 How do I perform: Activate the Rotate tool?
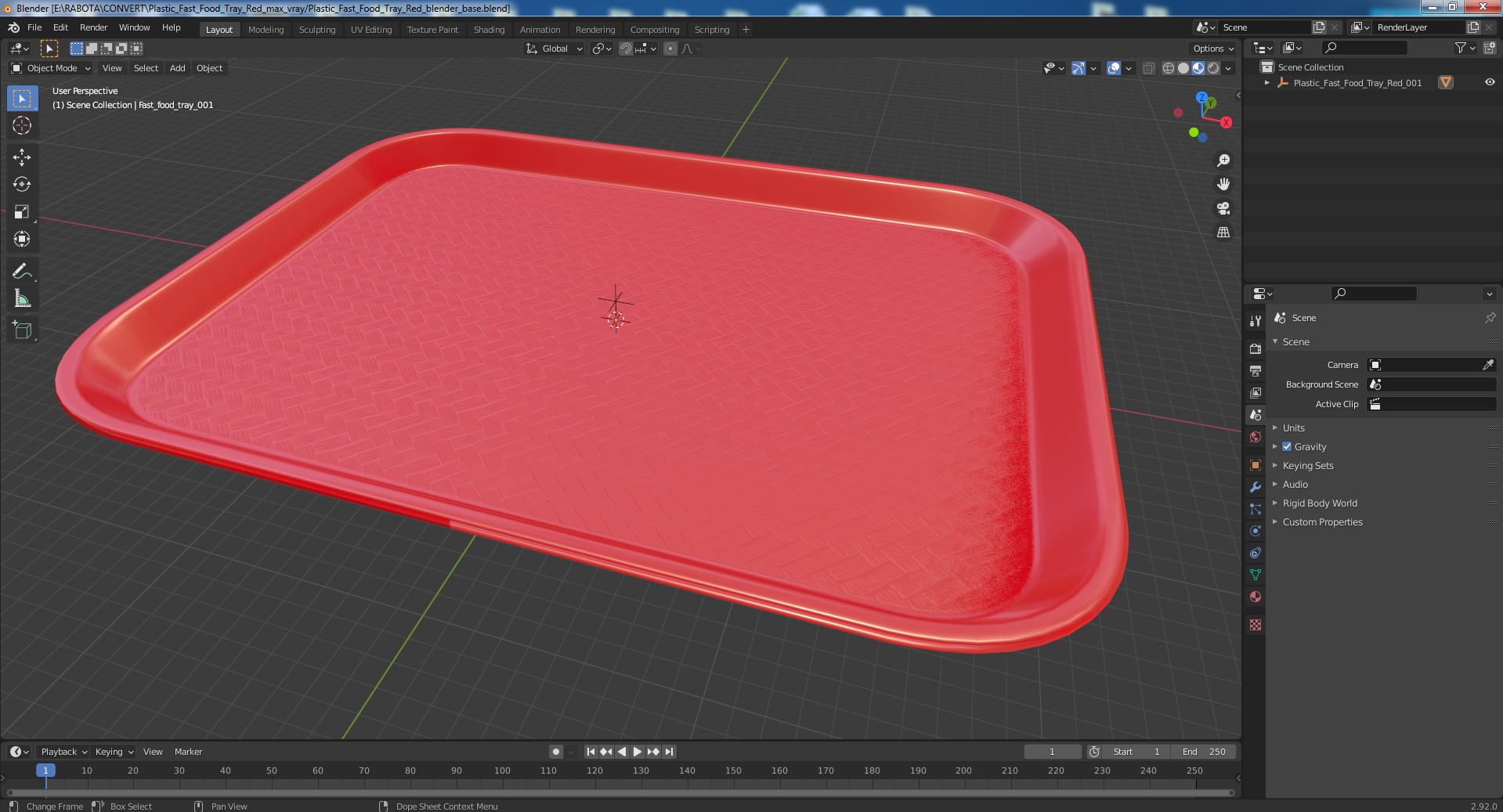22,185
